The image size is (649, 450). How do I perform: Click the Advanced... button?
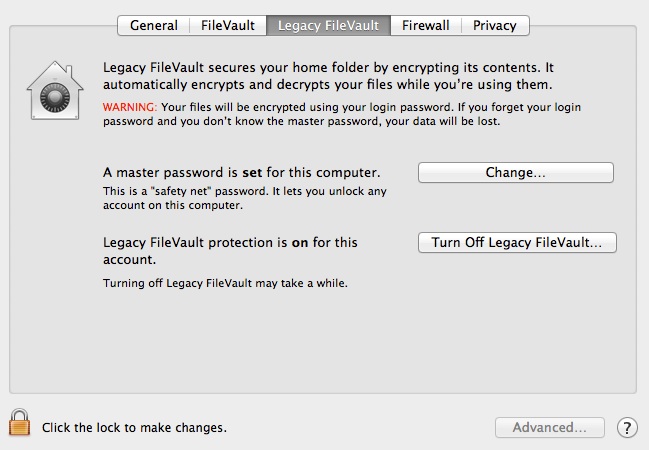pyautogui.click(x=549, y=427)
